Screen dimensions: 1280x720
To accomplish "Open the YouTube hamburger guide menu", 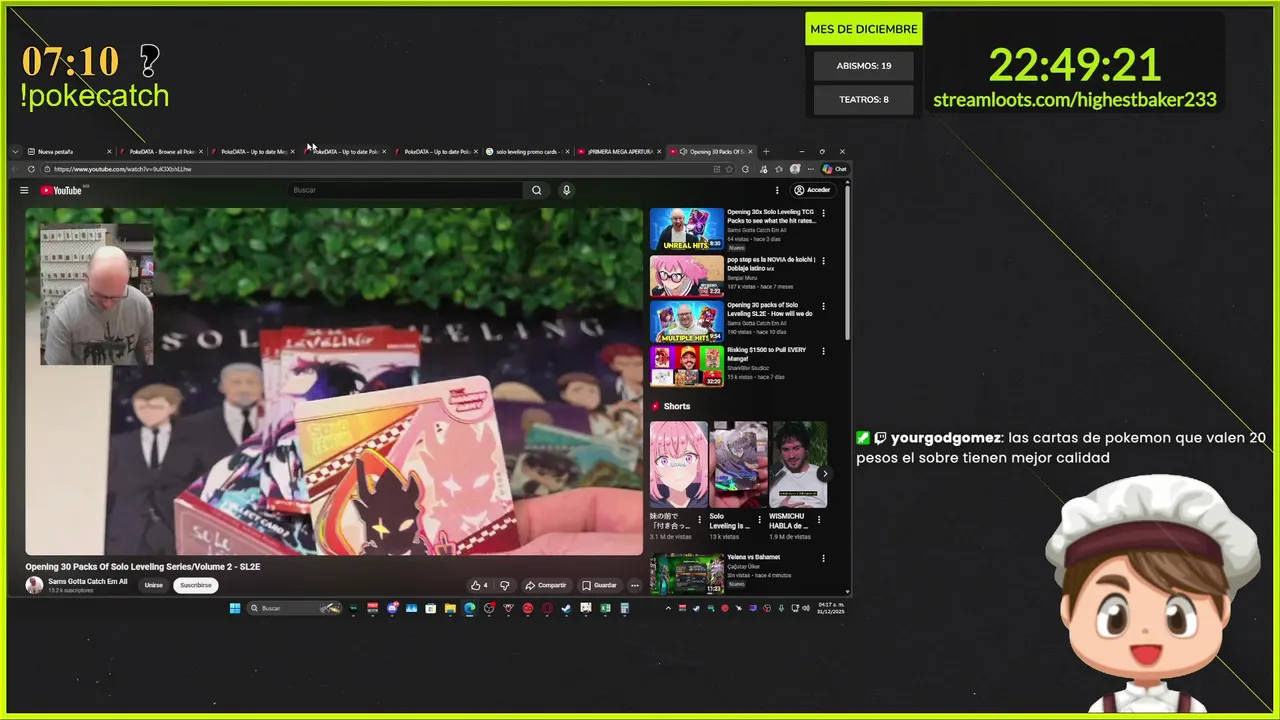I will pyautogui.click(x=24, y=190).
